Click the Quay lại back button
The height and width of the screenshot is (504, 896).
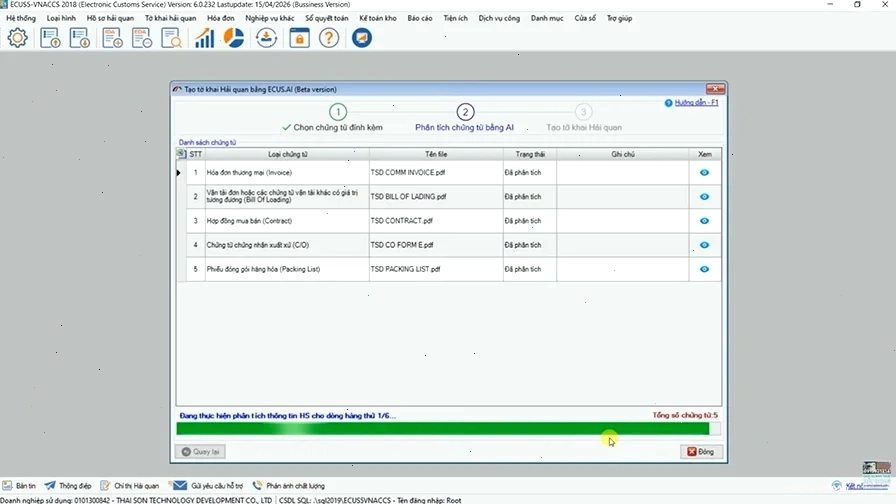[201, 451]
